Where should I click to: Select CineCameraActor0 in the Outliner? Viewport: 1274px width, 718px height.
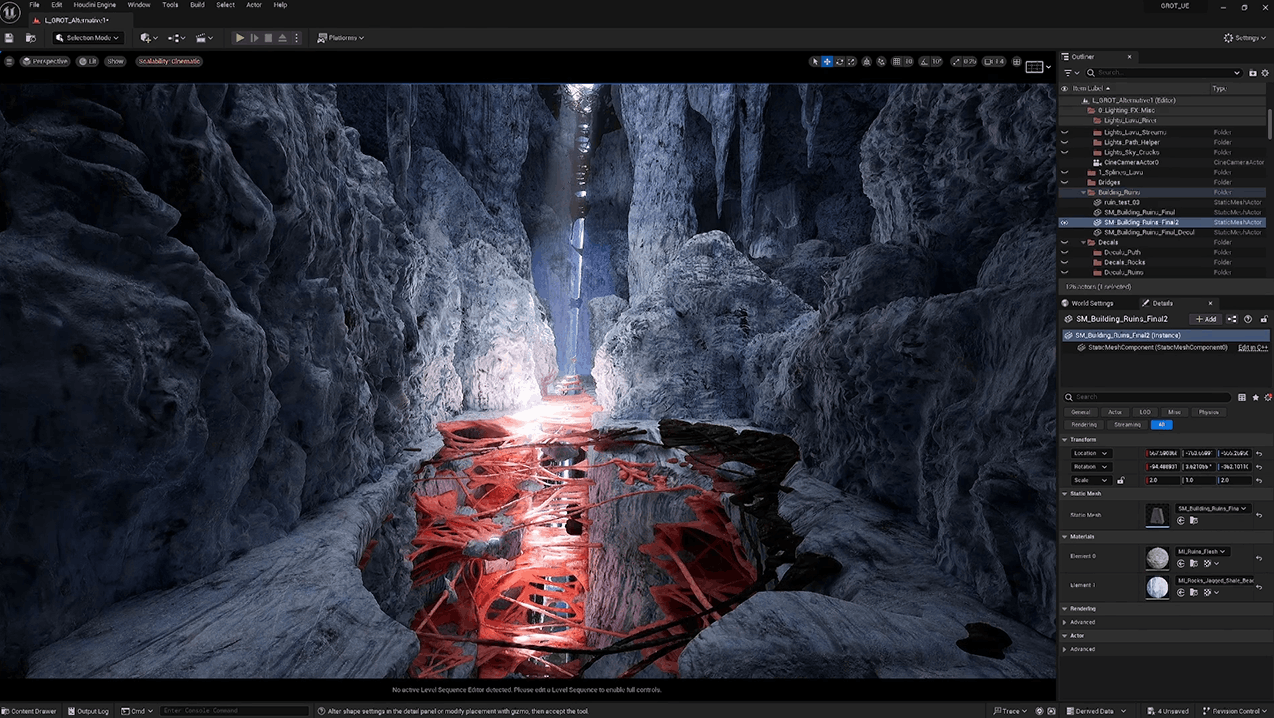[x=1131, y=162]
